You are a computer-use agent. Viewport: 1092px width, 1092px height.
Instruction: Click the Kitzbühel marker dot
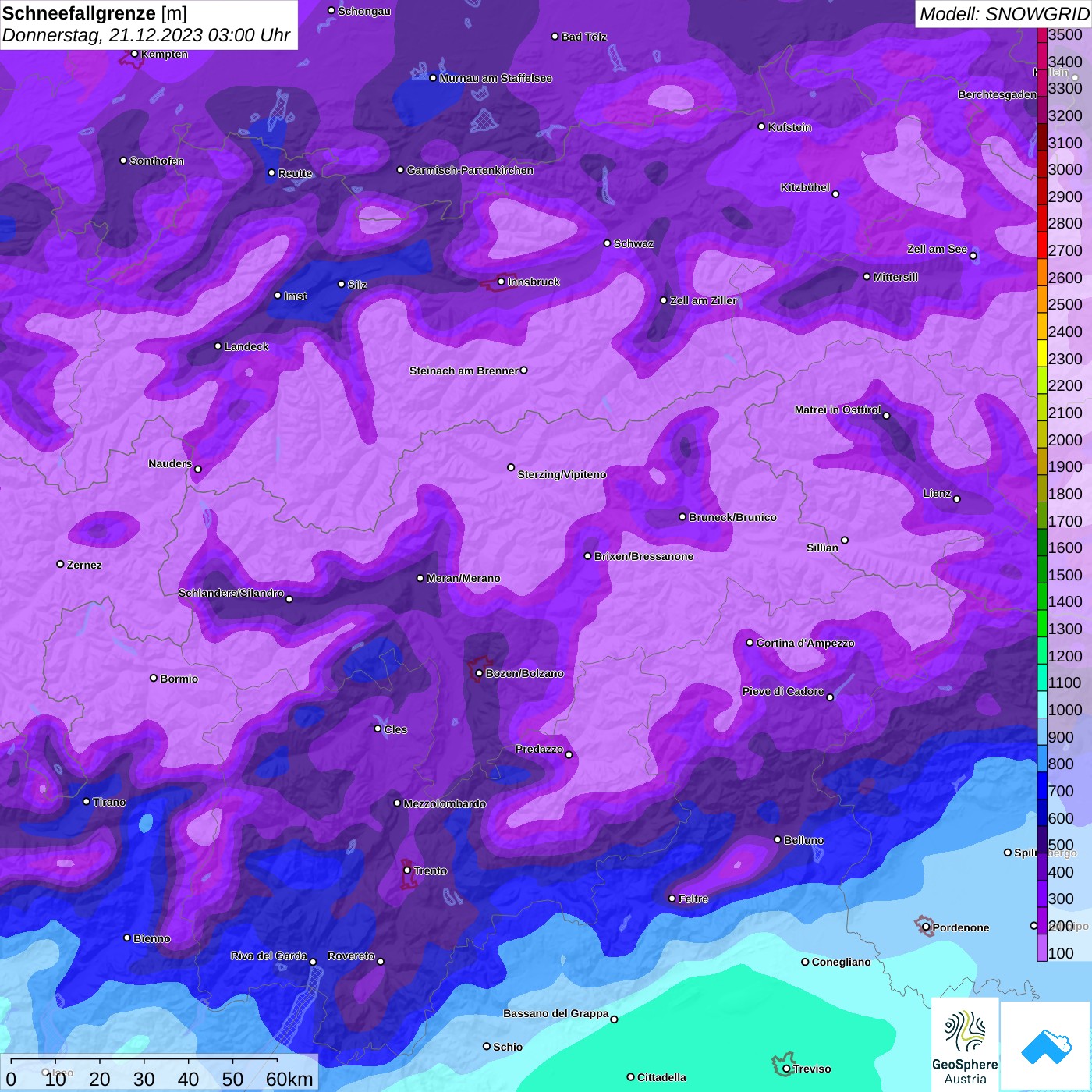coord(835,194)
